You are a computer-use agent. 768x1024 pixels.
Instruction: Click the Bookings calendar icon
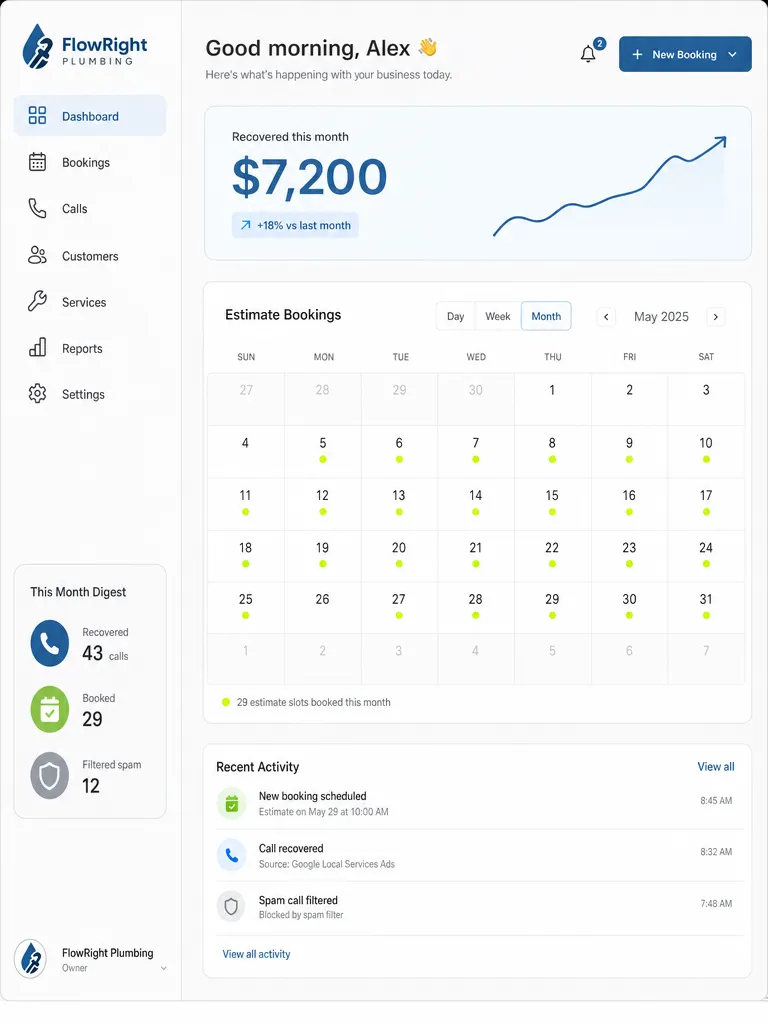pos(37,162)
